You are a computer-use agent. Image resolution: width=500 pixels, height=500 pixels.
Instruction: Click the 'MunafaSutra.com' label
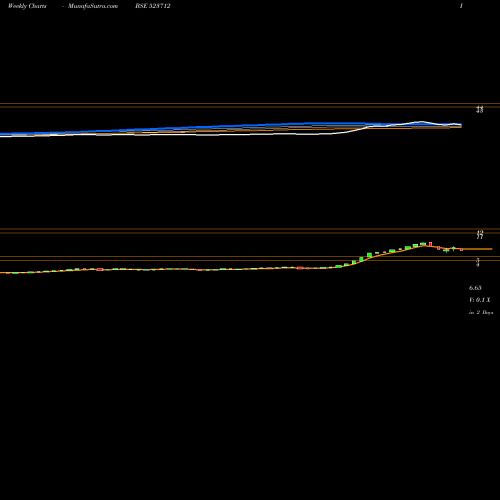(93, 6)
